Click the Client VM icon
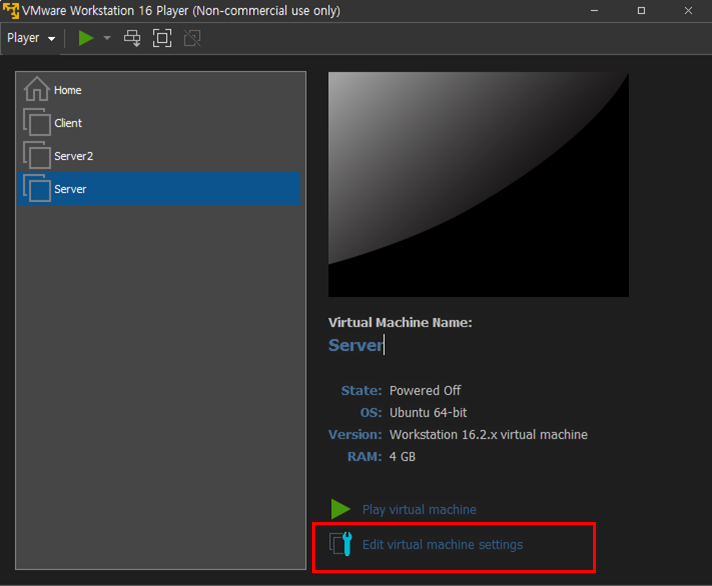Screen dimensions: 712x586 (x=37, y=122)
